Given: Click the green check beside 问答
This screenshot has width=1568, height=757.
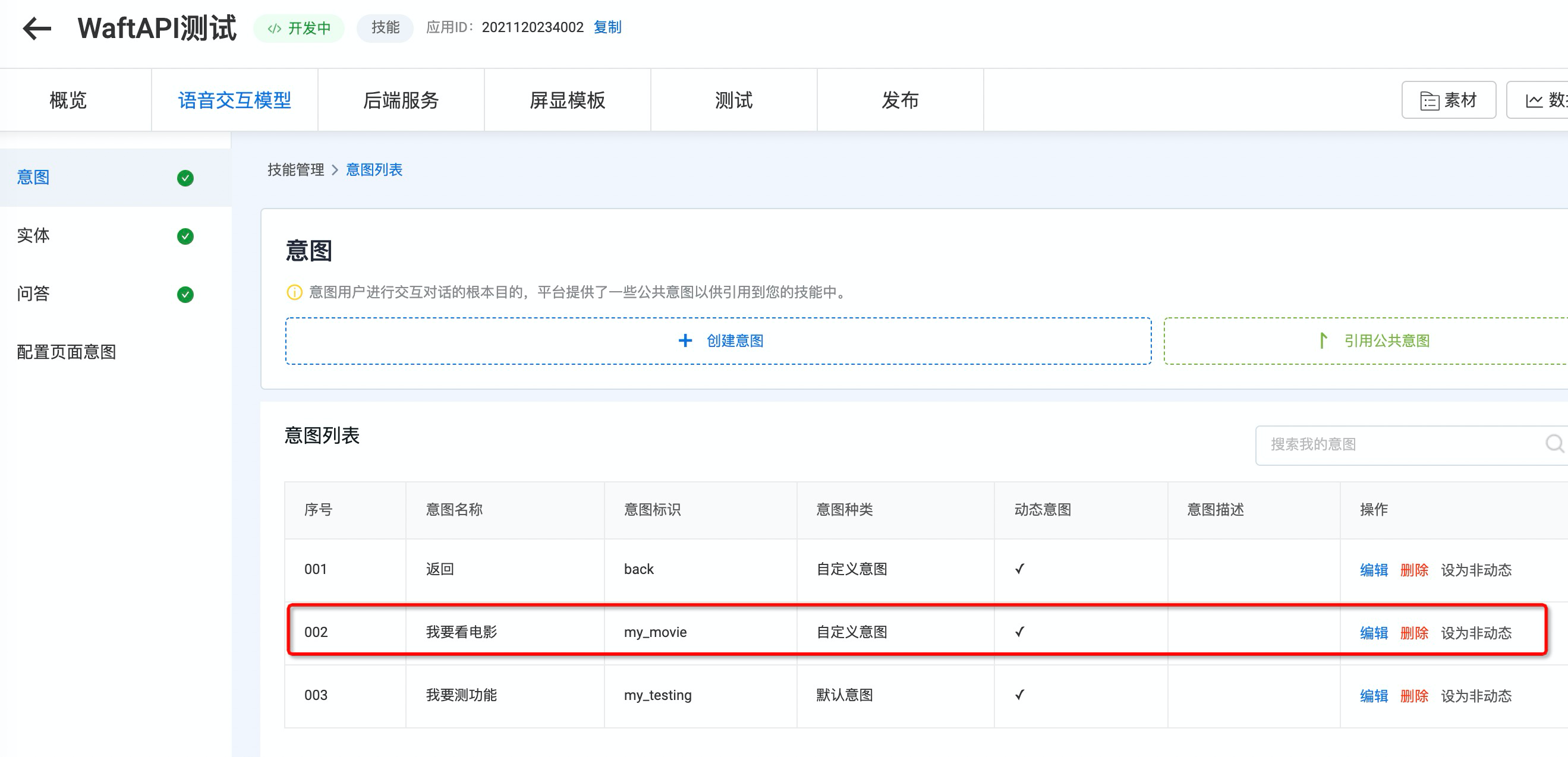Looking at the screenshot, I should point(185,295).
